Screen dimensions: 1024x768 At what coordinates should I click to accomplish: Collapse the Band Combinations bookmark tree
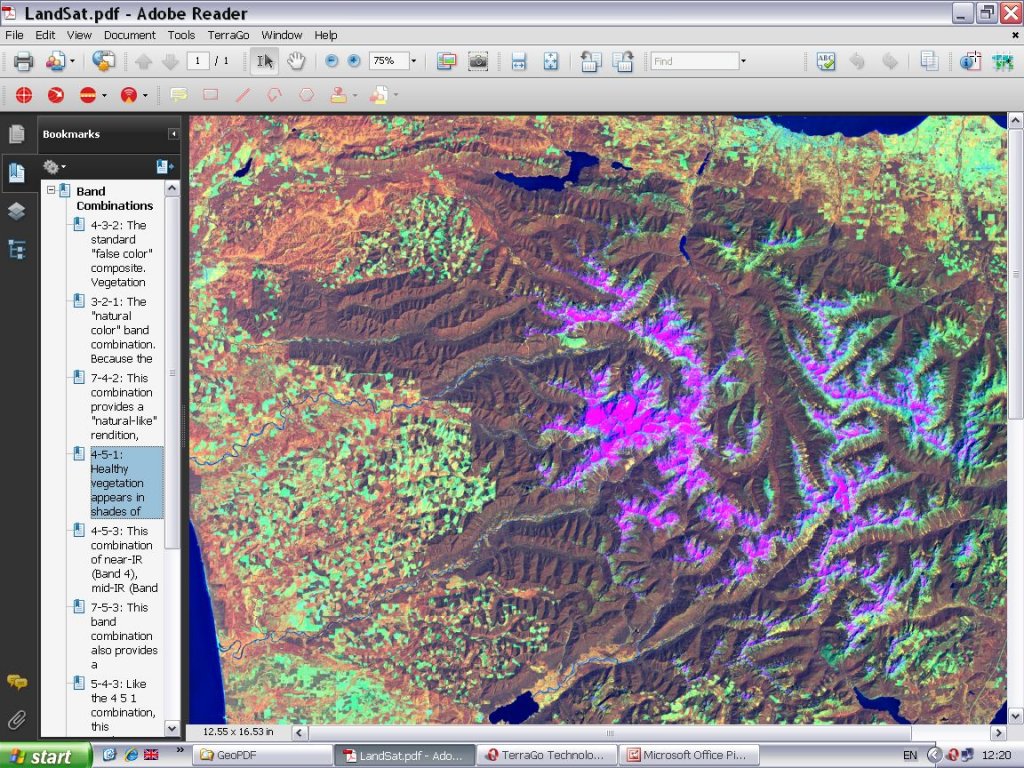click(51, 191)
